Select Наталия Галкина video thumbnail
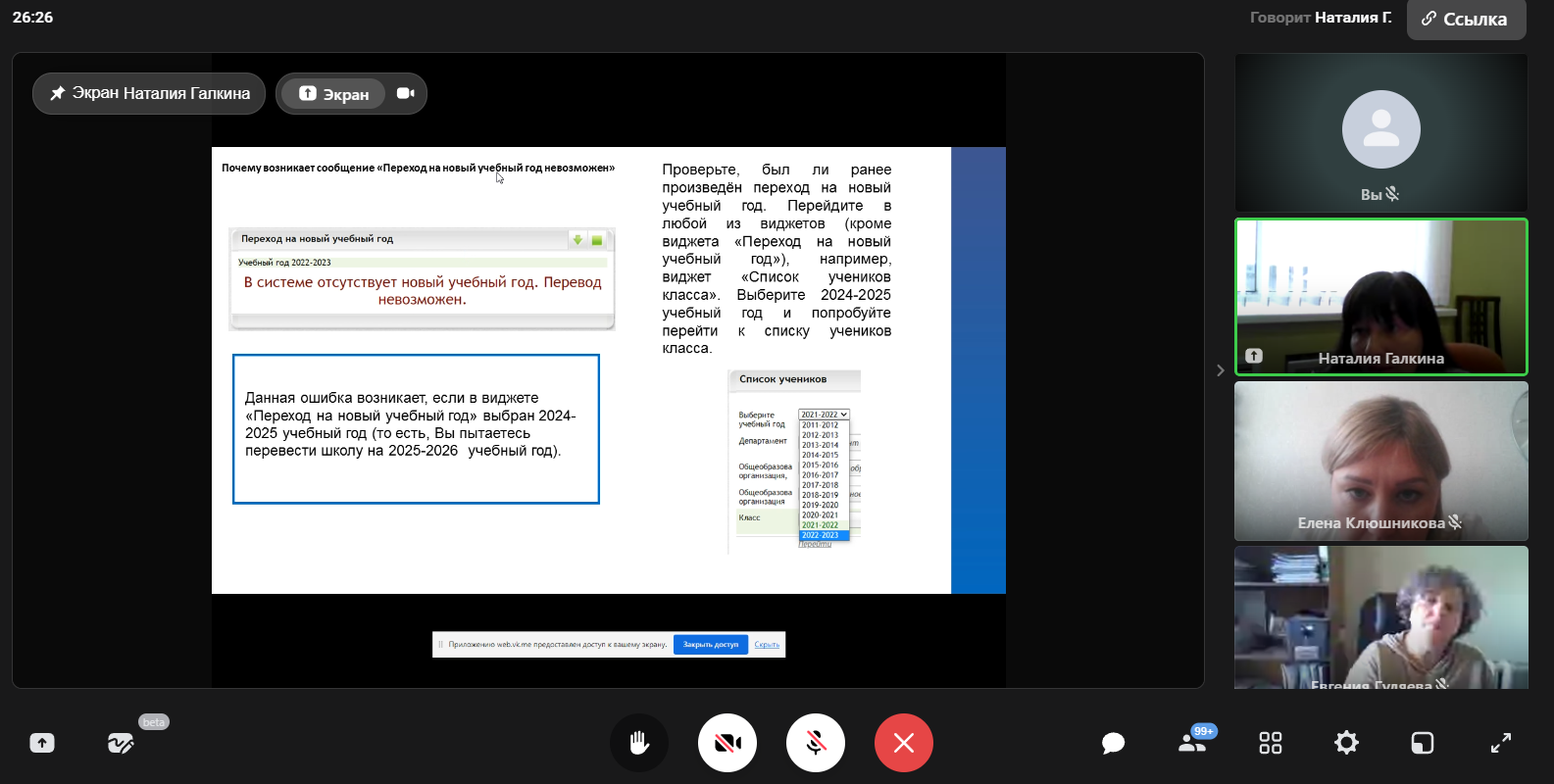This screenshot has height=784, width=1554. tap(1380, 297)
